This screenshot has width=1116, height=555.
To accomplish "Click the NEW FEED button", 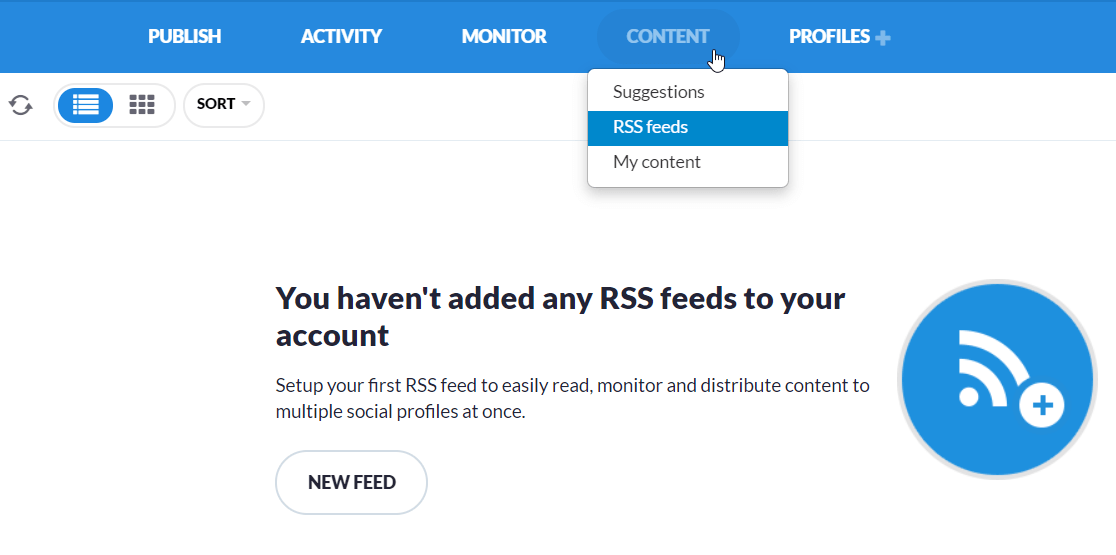I will (352, 482).
